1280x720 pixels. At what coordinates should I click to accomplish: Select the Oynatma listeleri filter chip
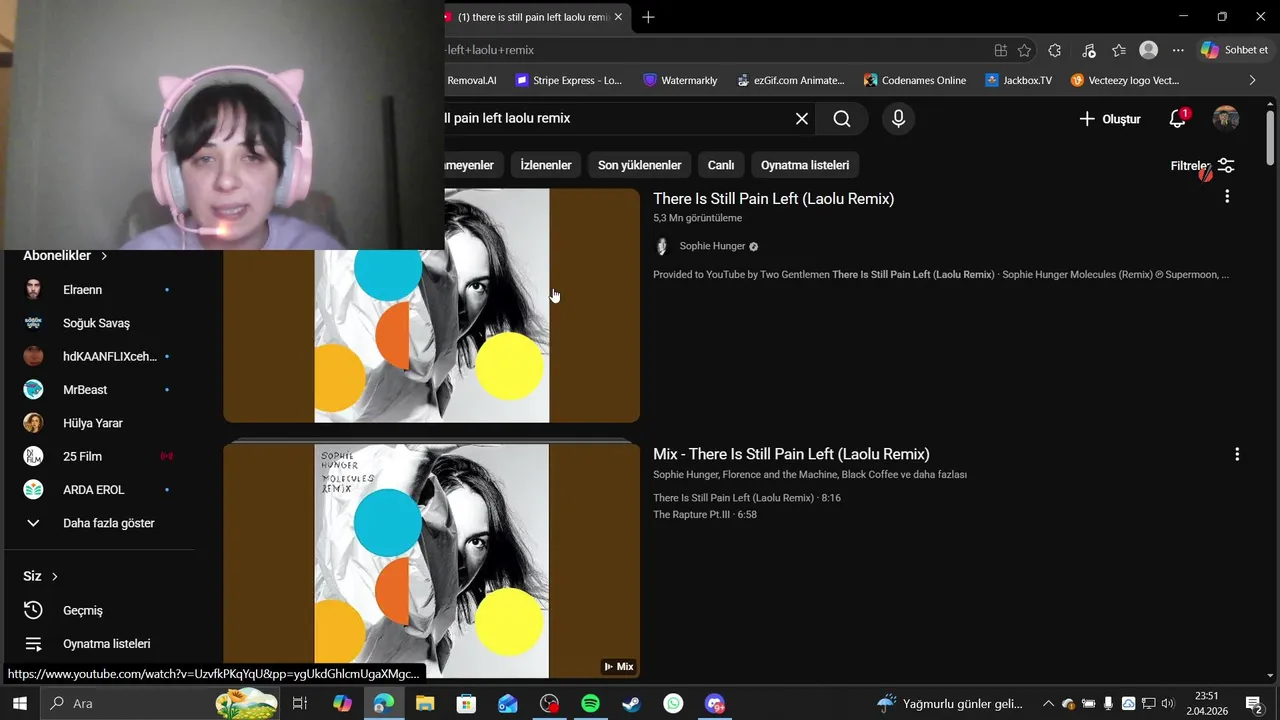805,165
